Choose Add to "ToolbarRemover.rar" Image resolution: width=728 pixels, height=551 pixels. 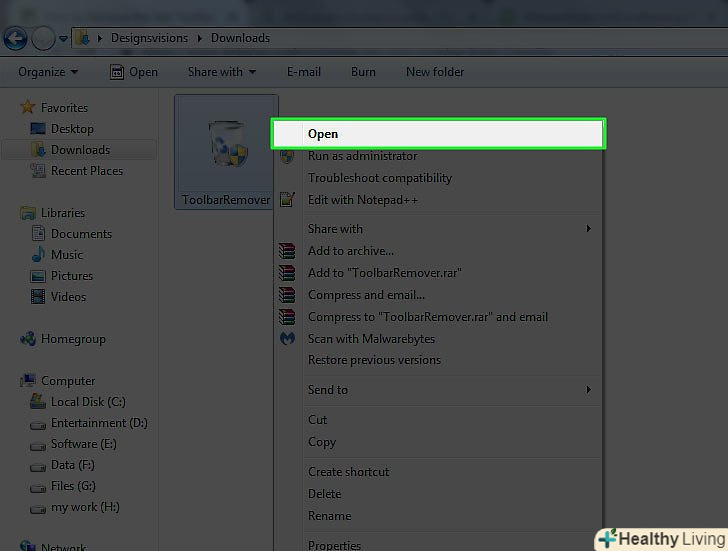438,273
